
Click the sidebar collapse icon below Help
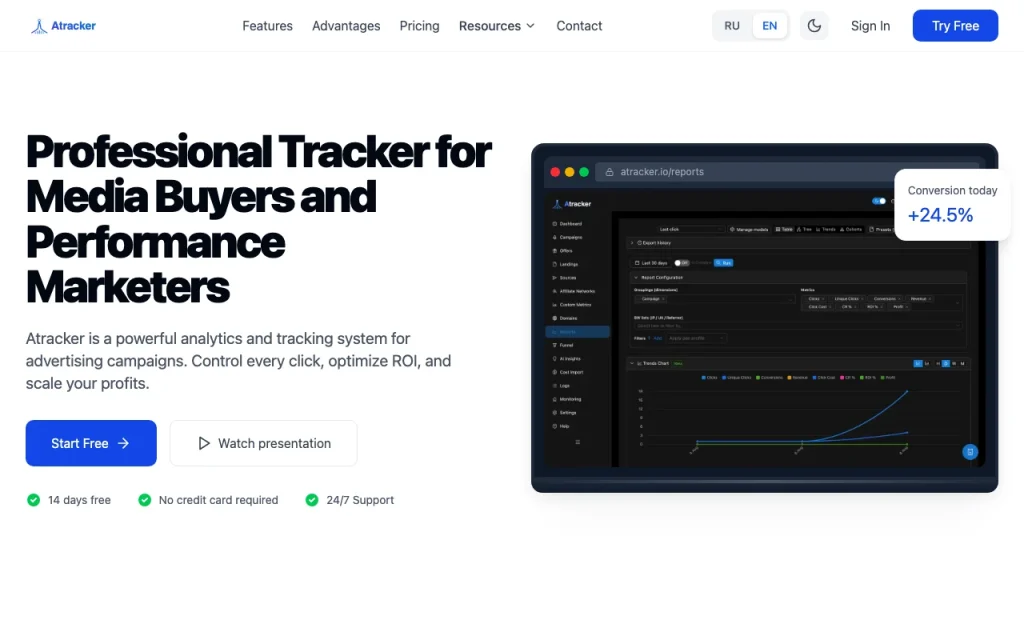tap(577, 442)
